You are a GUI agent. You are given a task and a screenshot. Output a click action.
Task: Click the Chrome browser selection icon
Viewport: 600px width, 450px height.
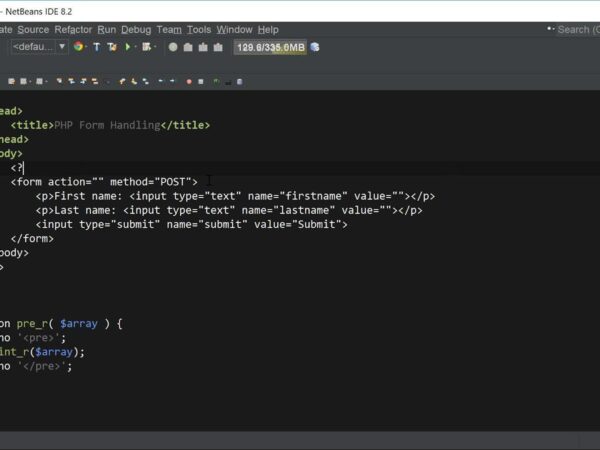coord(78,47)
